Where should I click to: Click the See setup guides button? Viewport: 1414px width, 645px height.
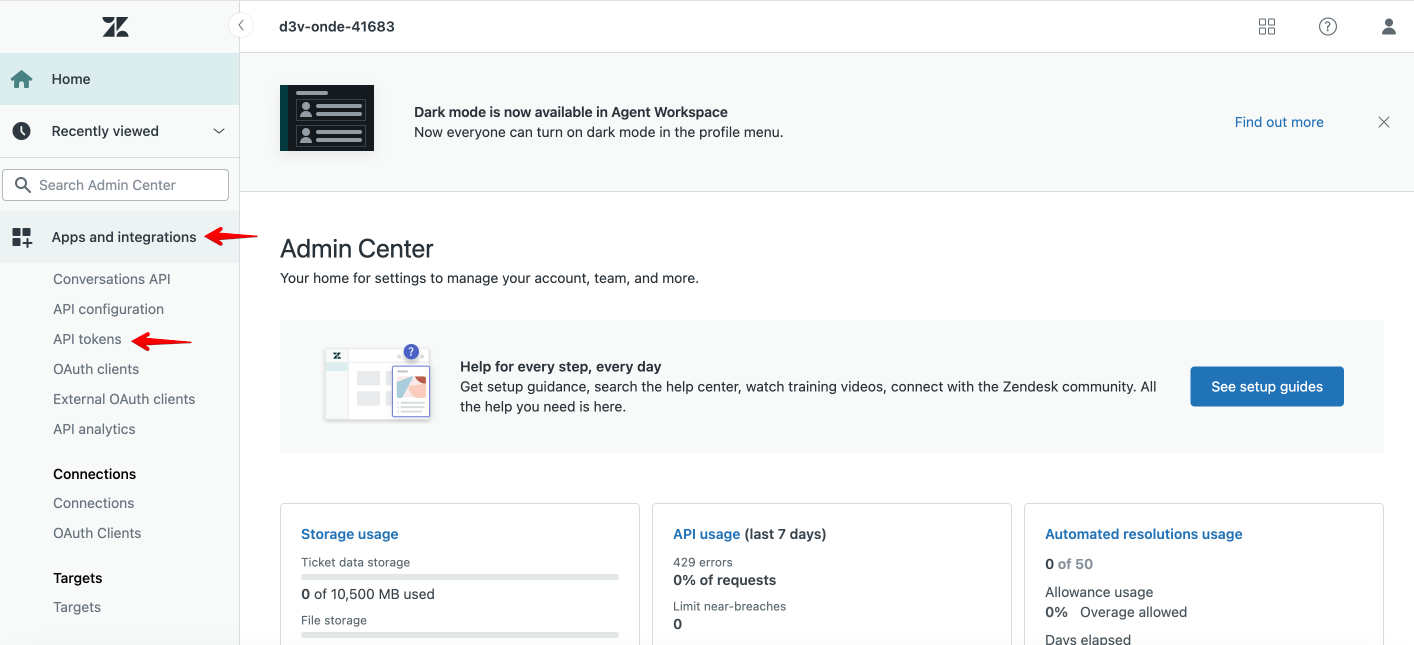(x=1266, y=387)
